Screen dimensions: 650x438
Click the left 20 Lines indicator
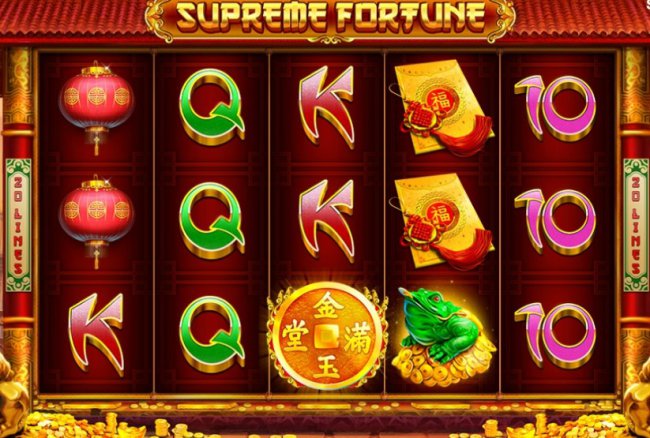click(18, 225)
